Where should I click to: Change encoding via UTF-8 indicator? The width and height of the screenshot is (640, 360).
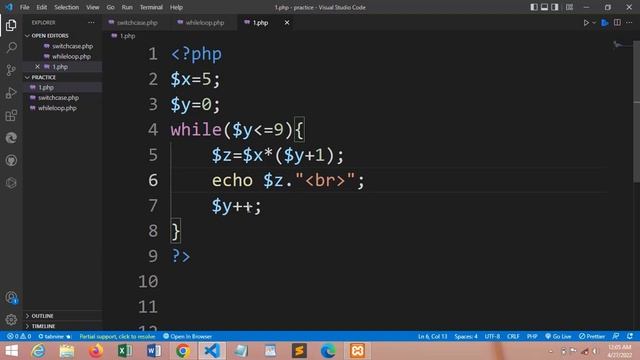[492, 337]
